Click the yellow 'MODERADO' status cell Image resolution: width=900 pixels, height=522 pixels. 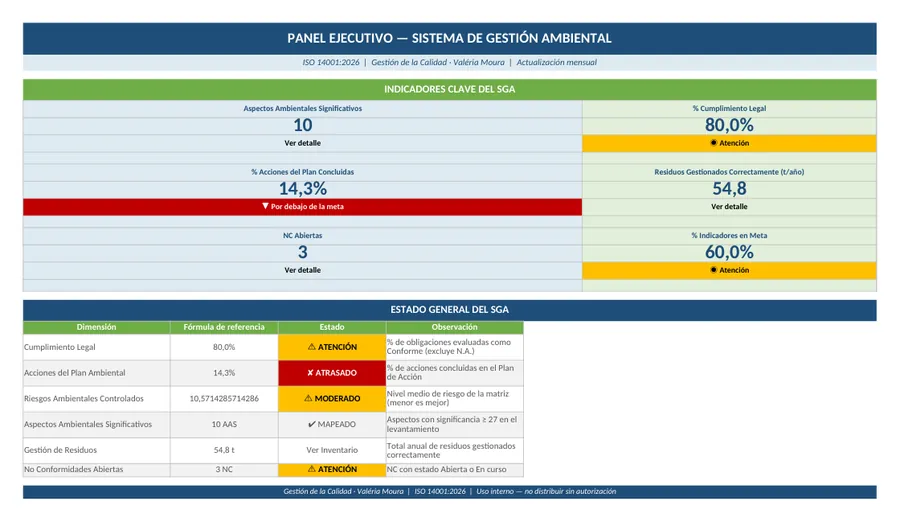(x=332, y=399)
